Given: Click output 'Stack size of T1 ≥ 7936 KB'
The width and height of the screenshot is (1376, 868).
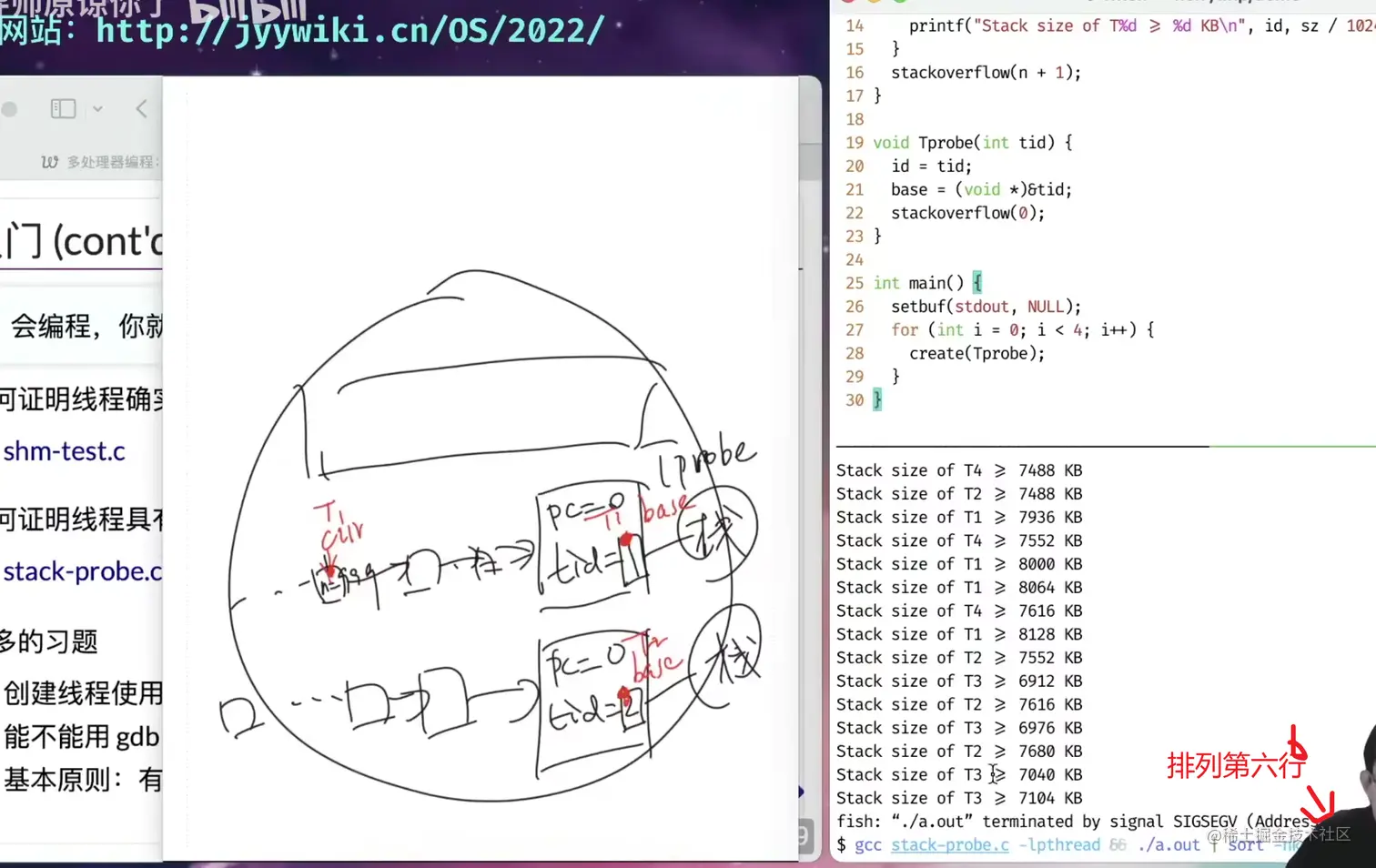Looking at the screenshot, I should coord(959,518).
